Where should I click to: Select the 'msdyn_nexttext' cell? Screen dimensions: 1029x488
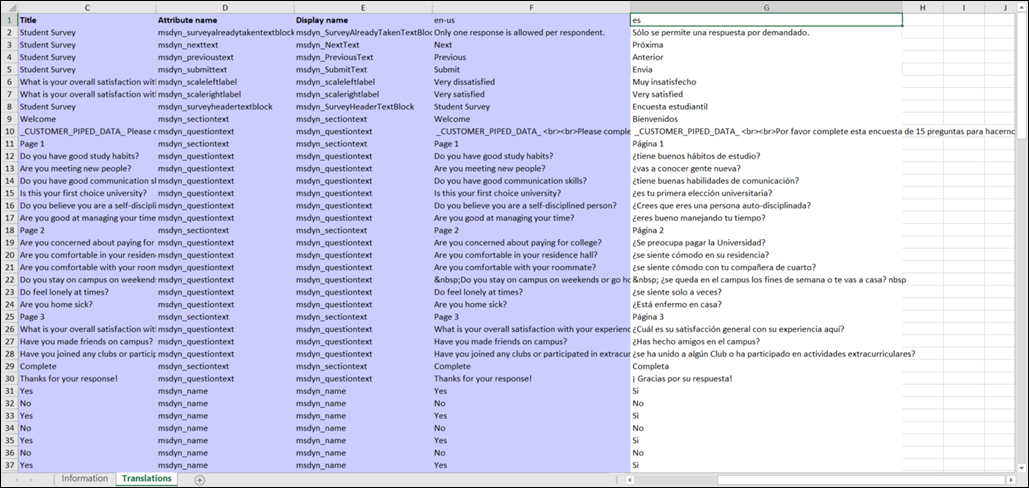pos(225,45)
